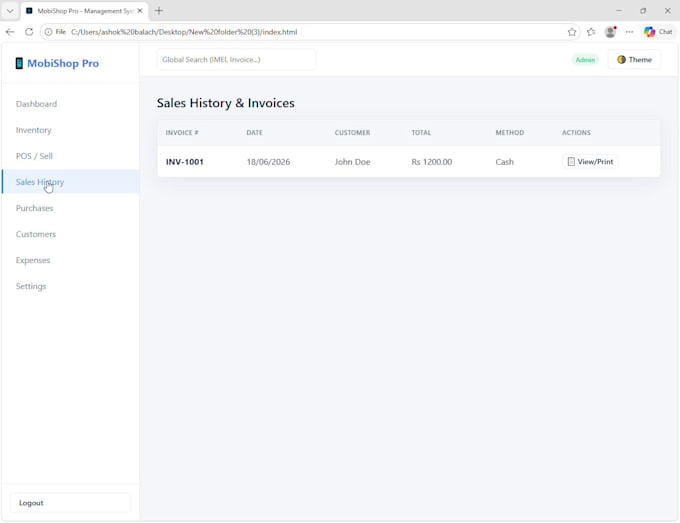Open the browser profile avatar
The height and width of the screenshot is (523, 680).
click(x=610, y=32)
